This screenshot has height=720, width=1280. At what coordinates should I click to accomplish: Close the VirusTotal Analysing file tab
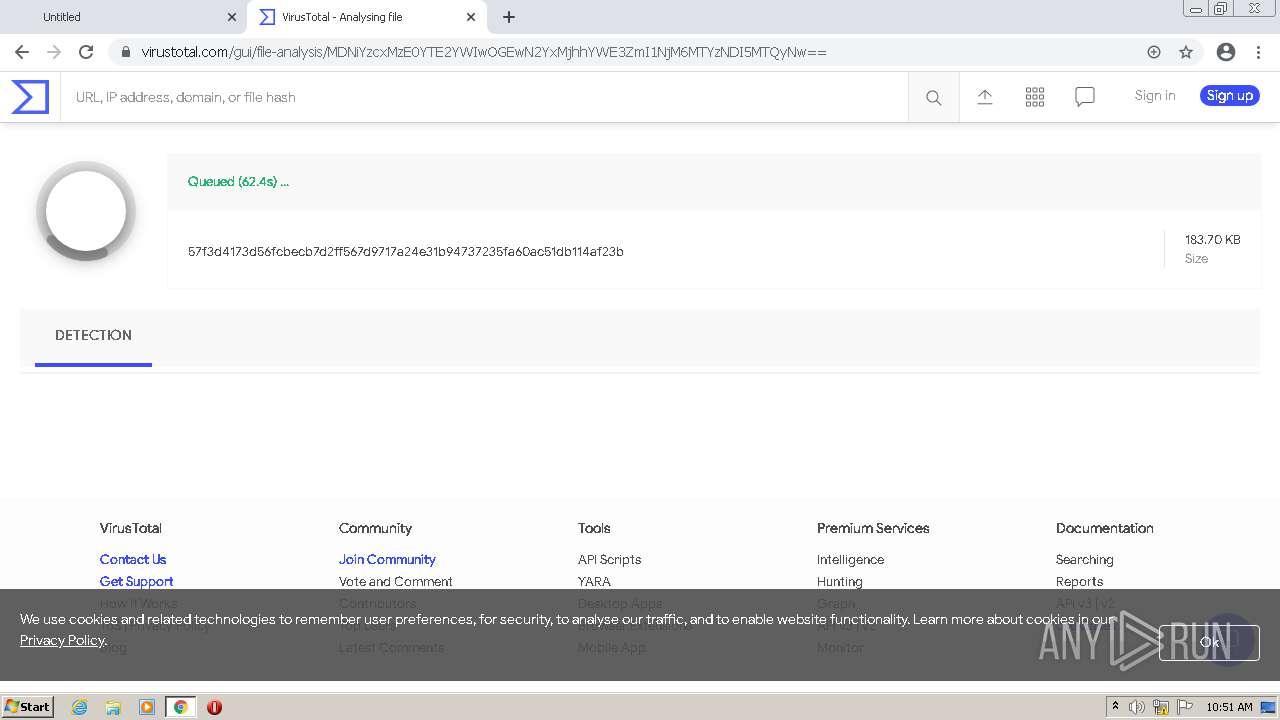pos(471,17)
